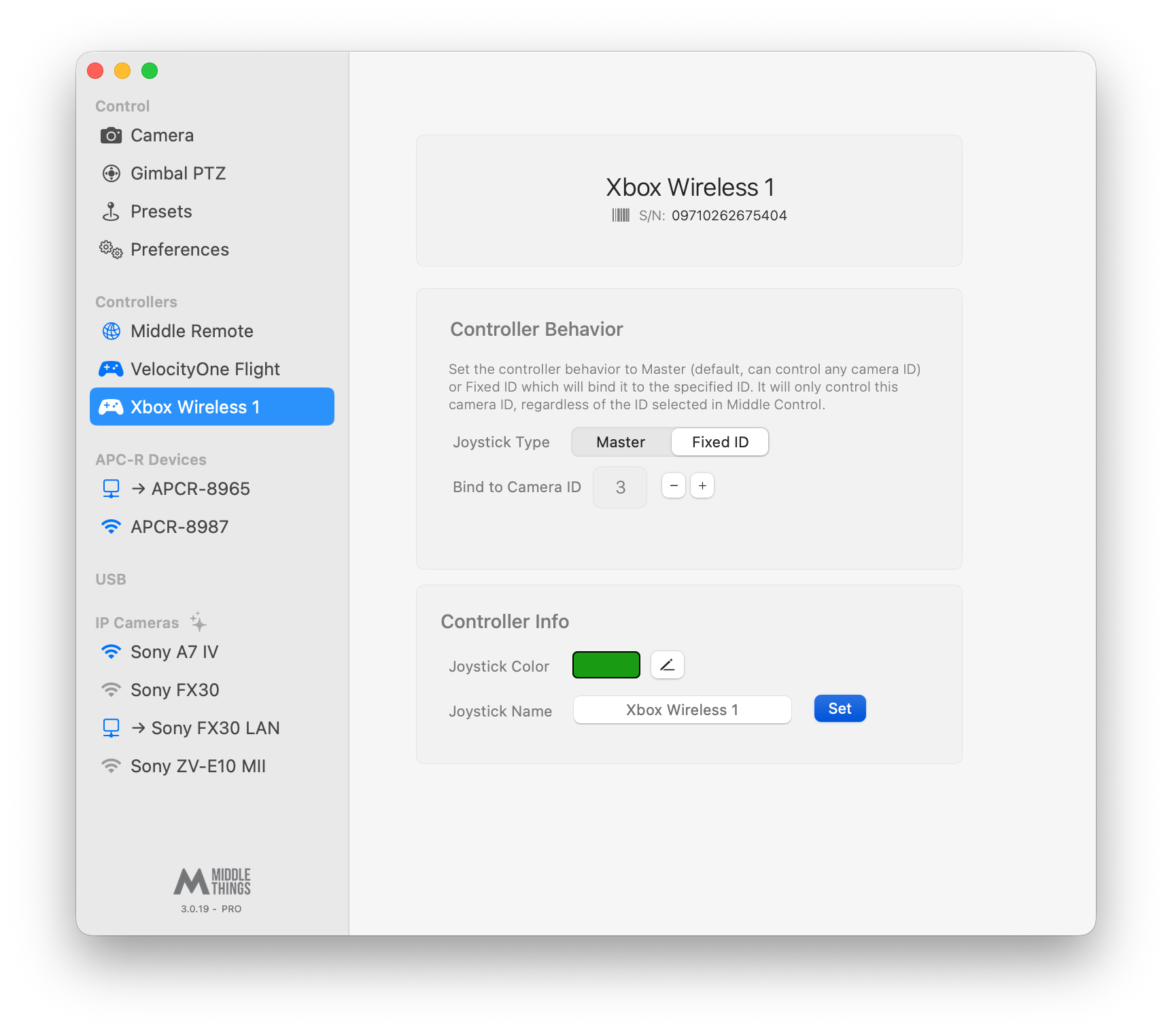Switch Joystick Type to Fixed ID

[x=720, y=442]
